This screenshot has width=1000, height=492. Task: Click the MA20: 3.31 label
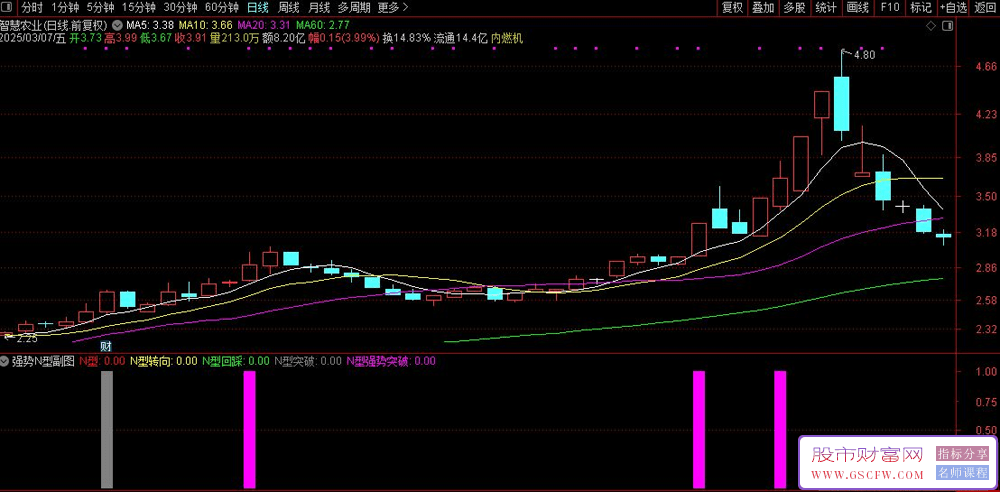tap(265, 26)
